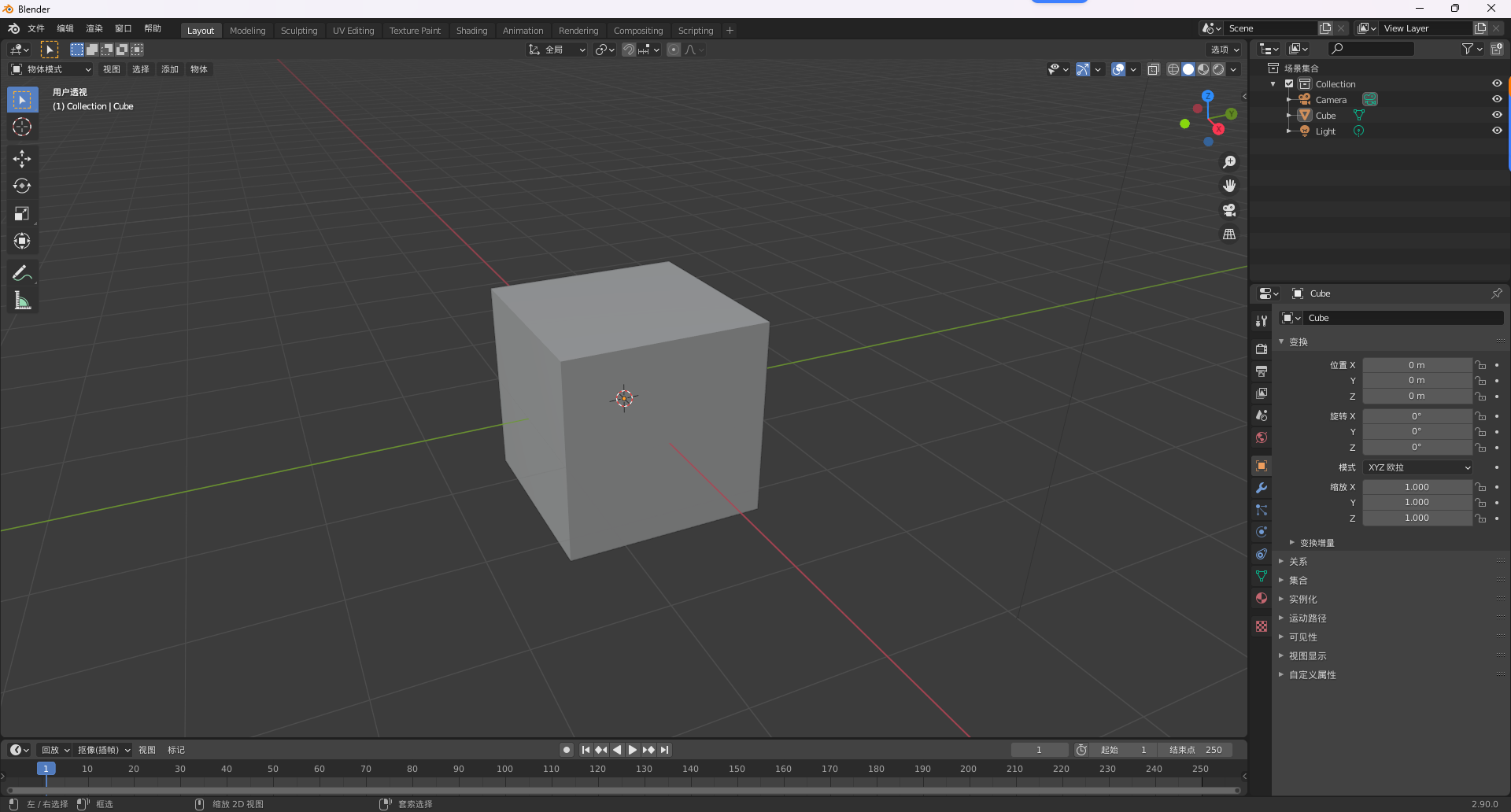Screen dimensions: 1511x812
Task: Switch to the Shading workspace tab
Action: (x=471, y=30)
